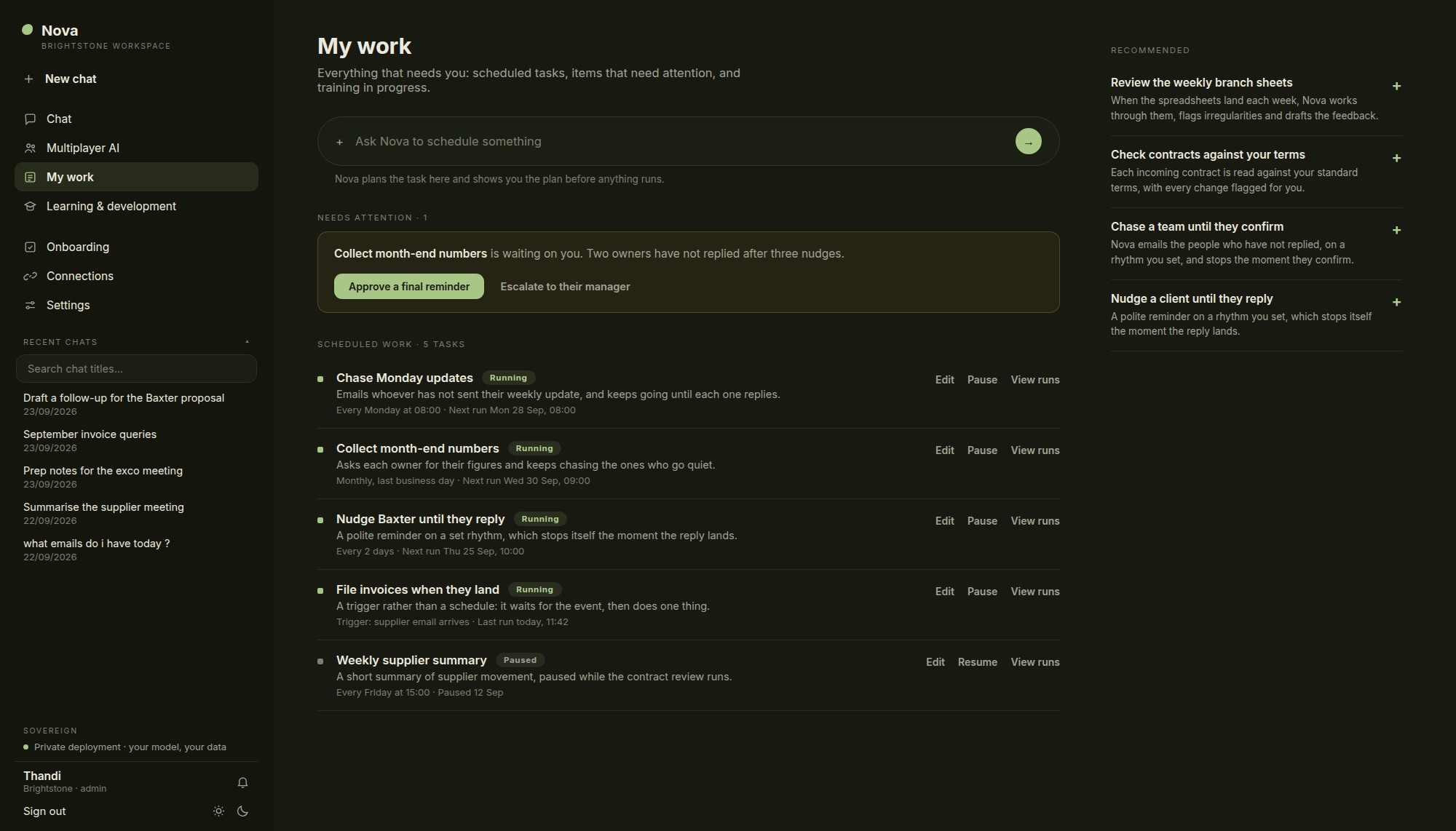Sign out of the workspace
The width and height of the screenshot is (1456, 831).
pos(44,811)
